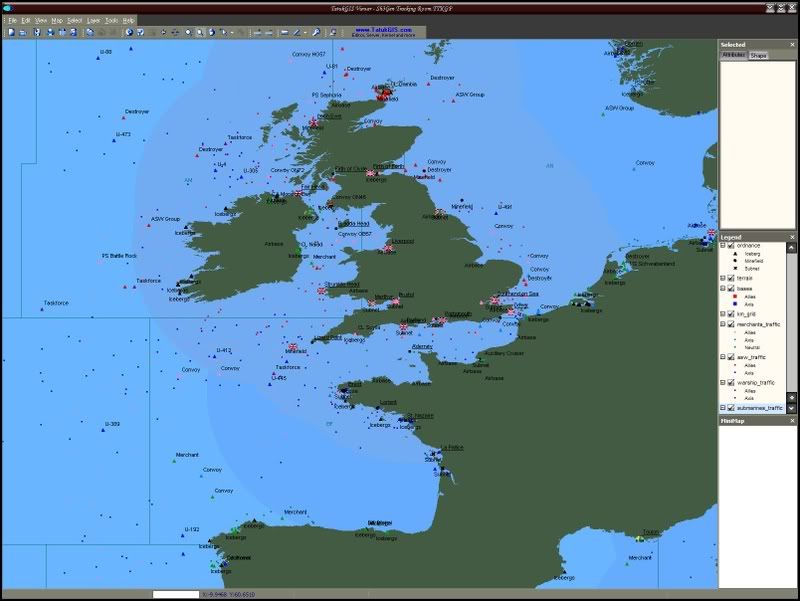The height and width of the screenshot is (601, 800).
Task: Click the first toolbar icon for new project
Action: 10,32
